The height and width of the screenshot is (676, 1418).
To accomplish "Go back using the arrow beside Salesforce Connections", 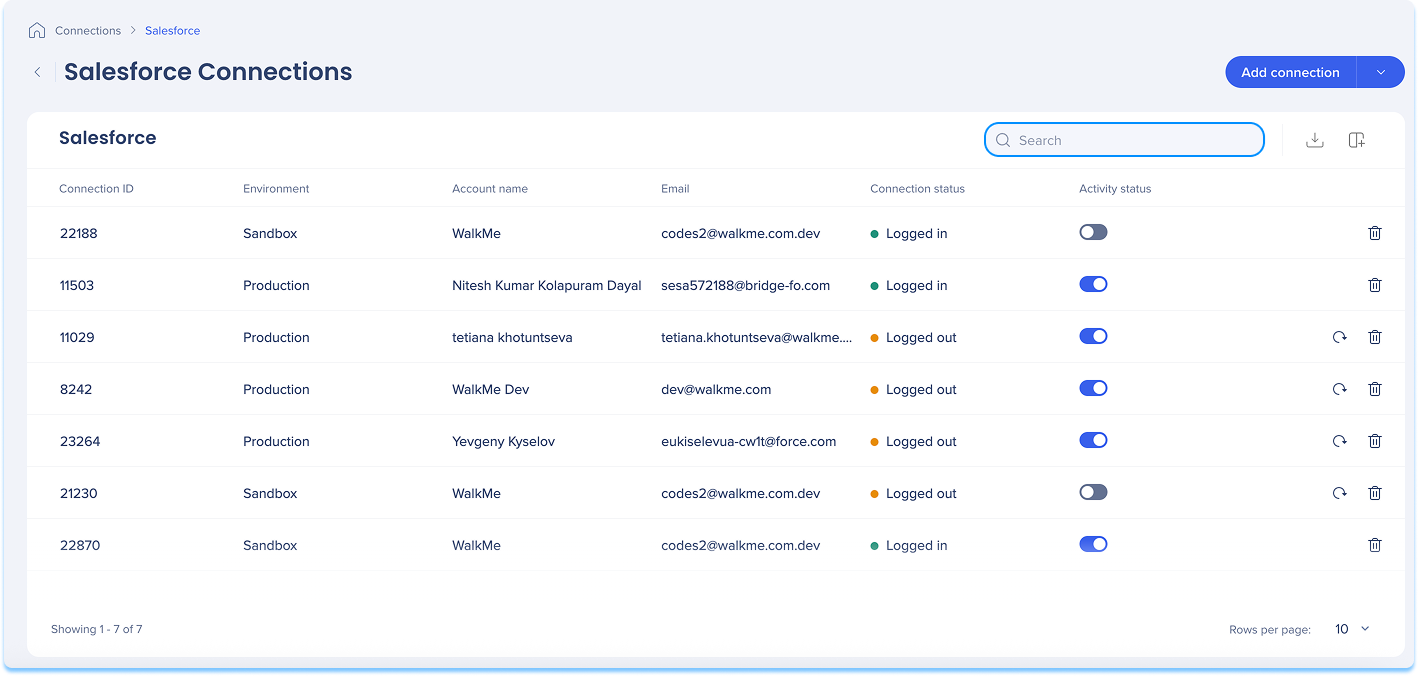I will click(37, 72).
